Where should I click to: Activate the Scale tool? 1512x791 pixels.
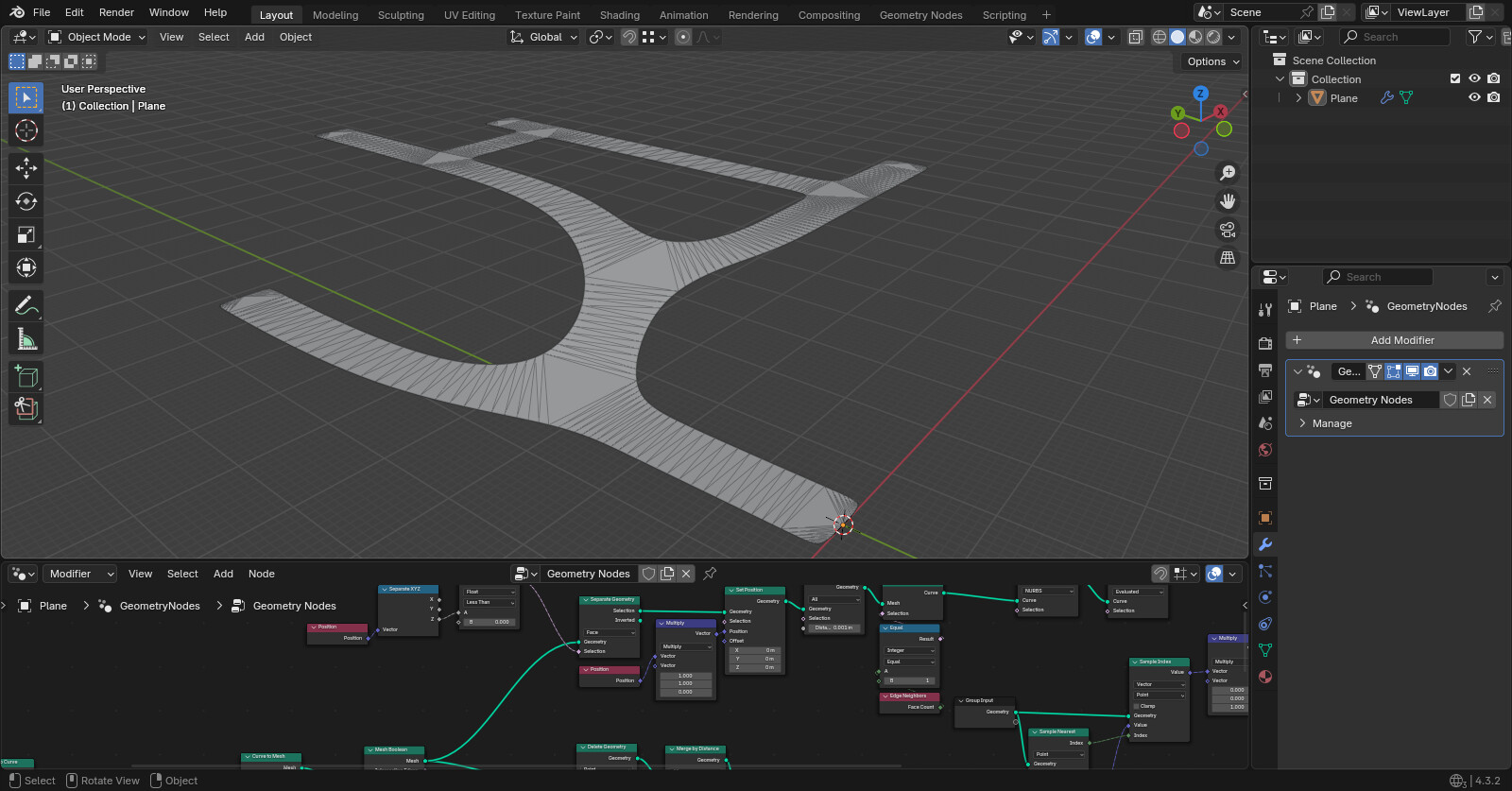click(x=26, y=234)
